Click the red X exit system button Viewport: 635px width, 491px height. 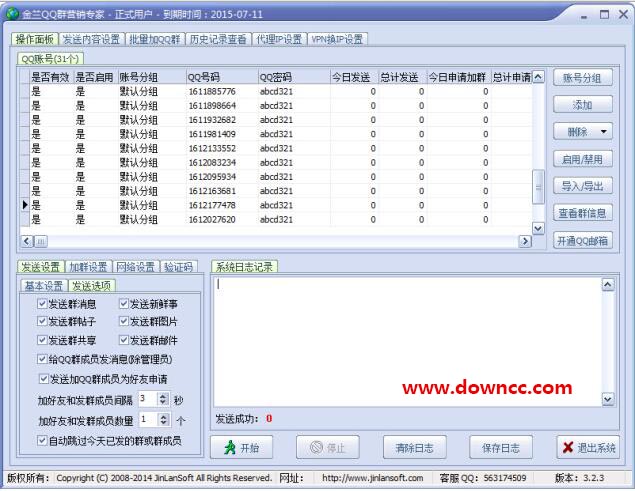click(588, 447)
